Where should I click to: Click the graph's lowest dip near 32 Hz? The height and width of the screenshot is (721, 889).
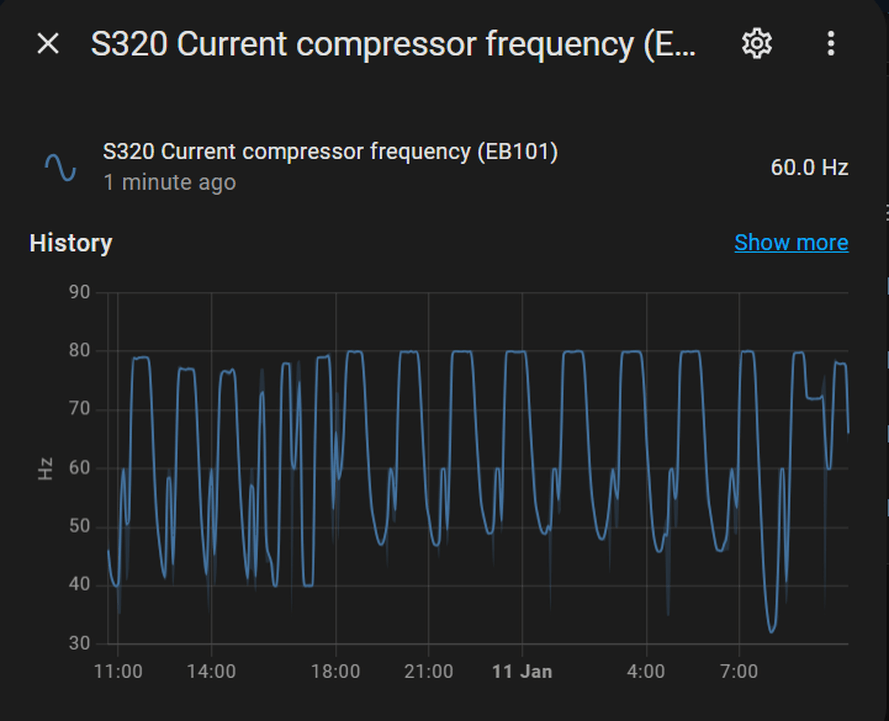[771, 630]
